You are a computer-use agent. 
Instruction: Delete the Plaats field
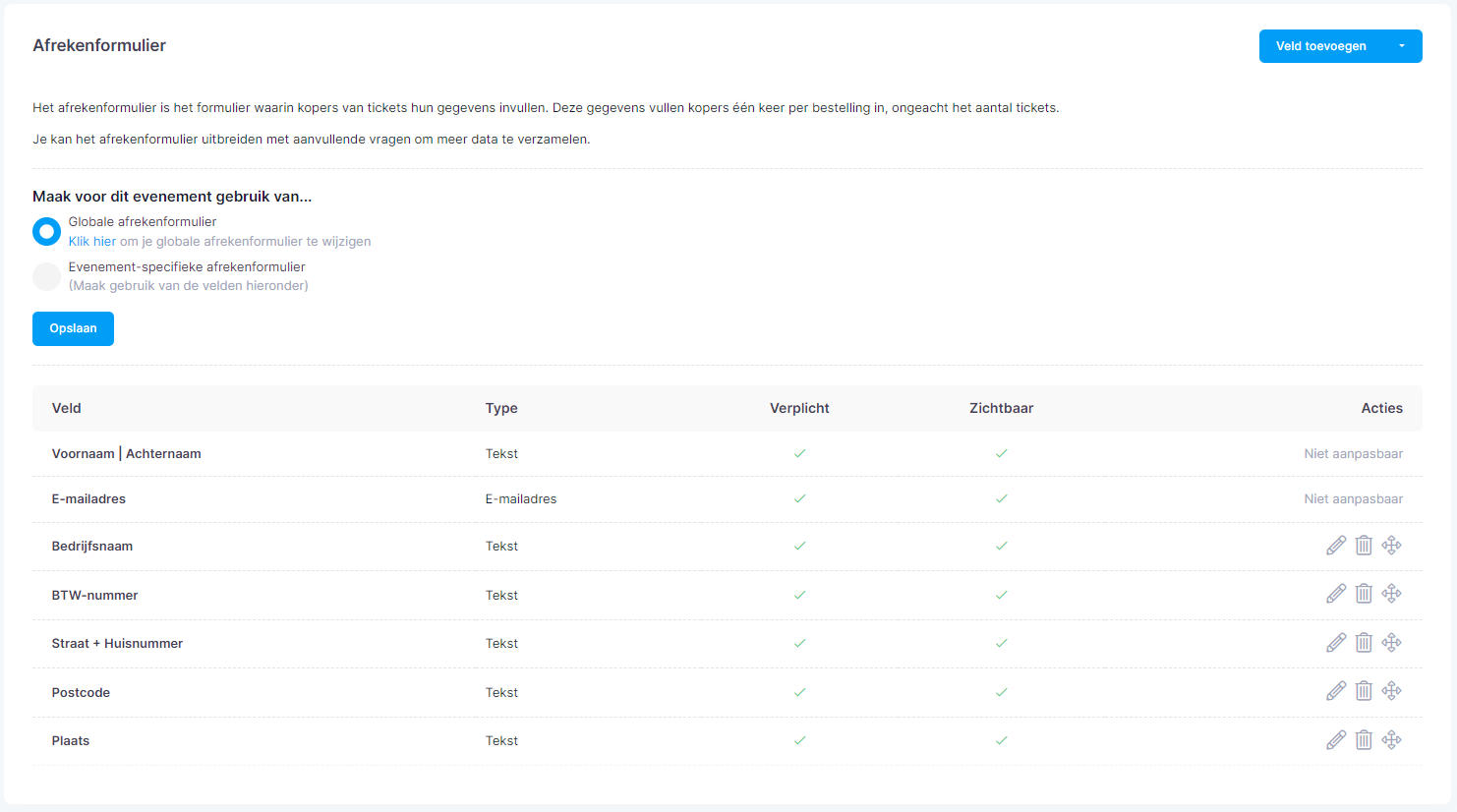[1364, 740]
